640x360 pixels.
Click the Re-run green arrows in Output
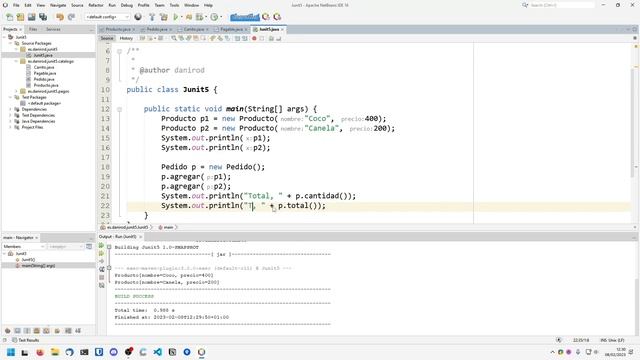coord(102,246)
